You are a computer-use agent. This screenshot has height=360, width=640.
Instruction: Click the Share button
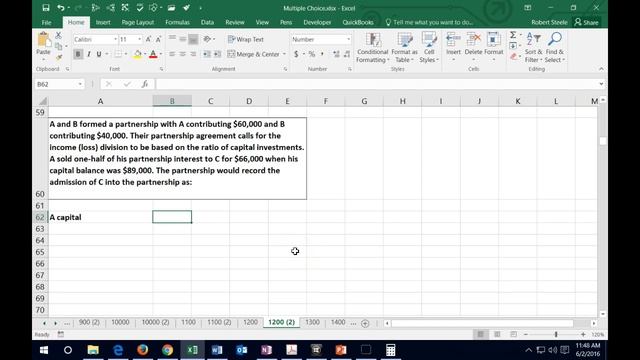587,22
